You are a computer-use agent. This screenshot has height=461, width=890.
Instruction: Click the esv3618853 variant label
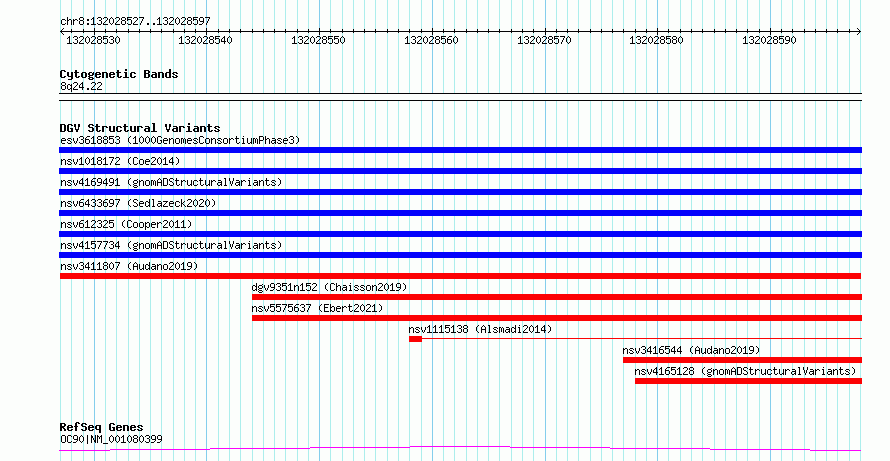[x=180, y=140]
